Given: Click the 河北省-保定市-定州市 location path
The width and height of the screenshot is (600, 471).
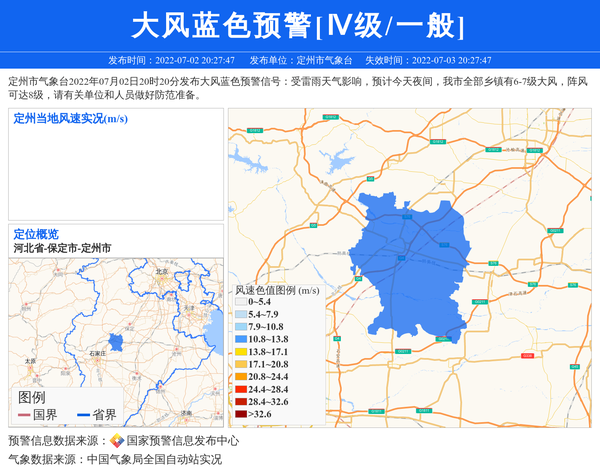Looking at the screenshot, I should 62,247.
